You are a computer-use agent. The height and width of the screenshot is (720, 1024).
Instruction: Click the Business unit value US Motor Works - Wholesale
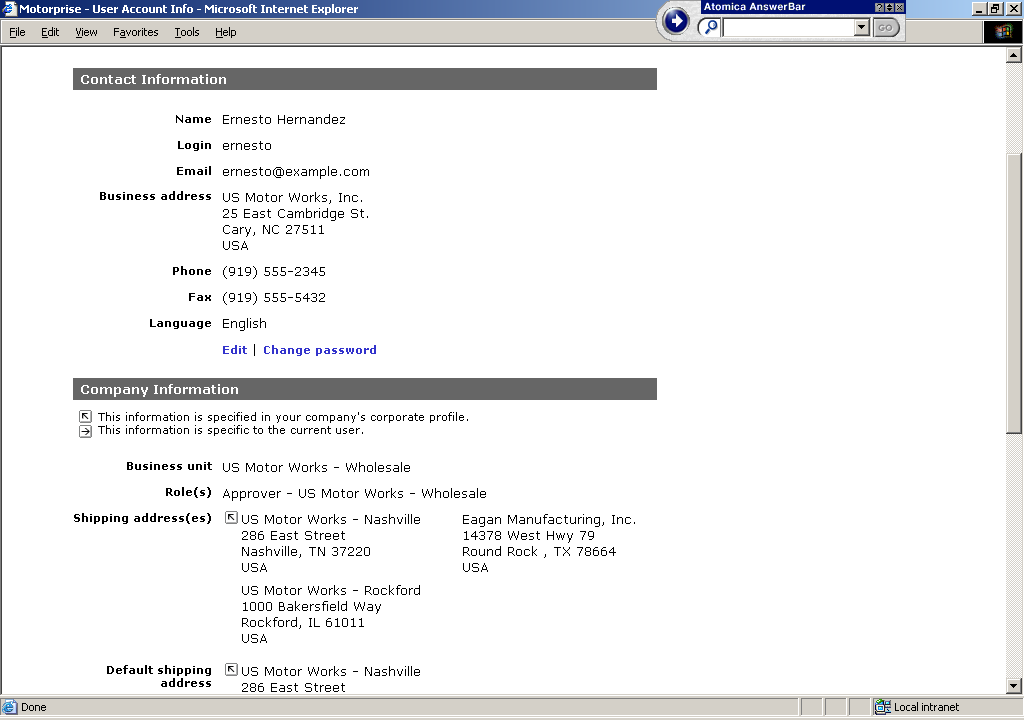pos(316,467)
